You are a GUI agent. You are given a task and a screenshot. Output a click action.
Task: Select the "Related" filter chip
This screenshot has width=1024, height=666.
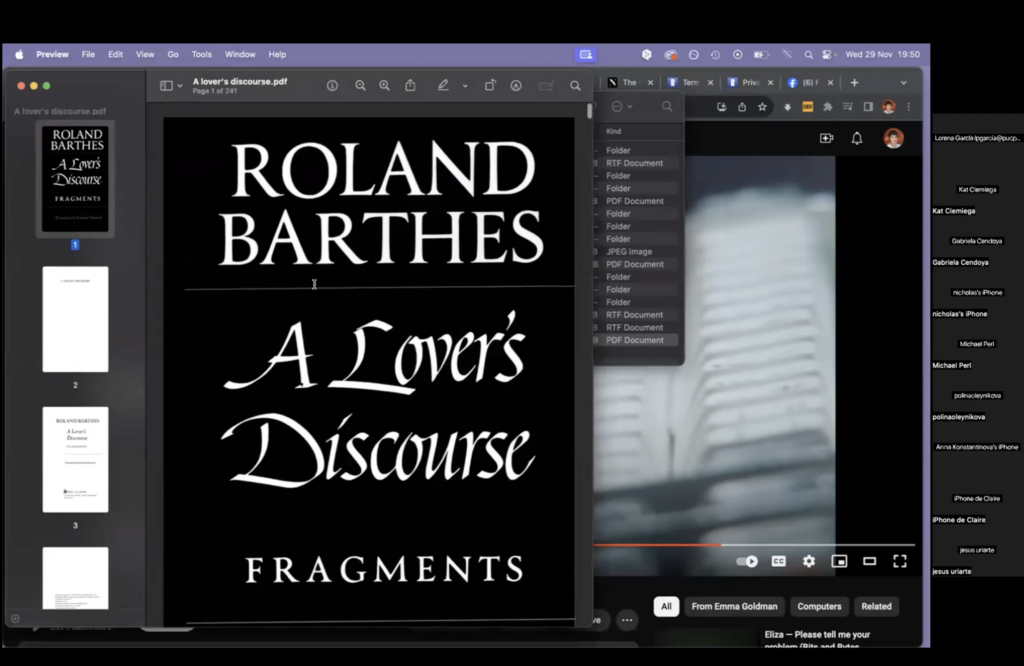pos(876,607)
